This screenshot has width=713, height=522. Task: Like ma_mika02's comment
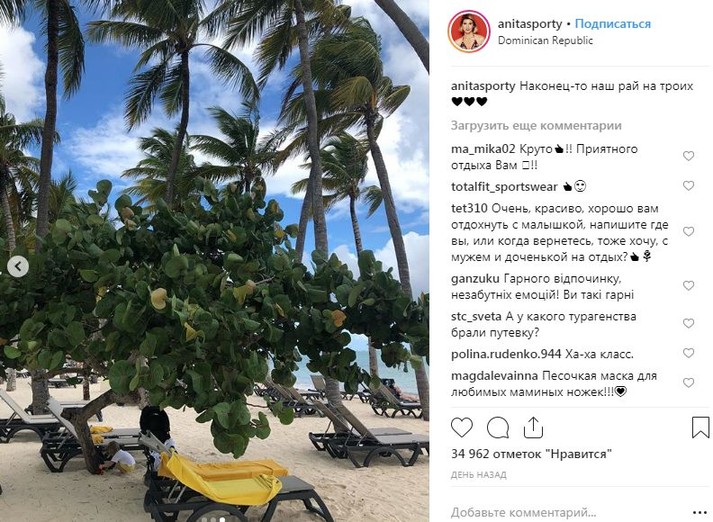(x=688, y=156)
